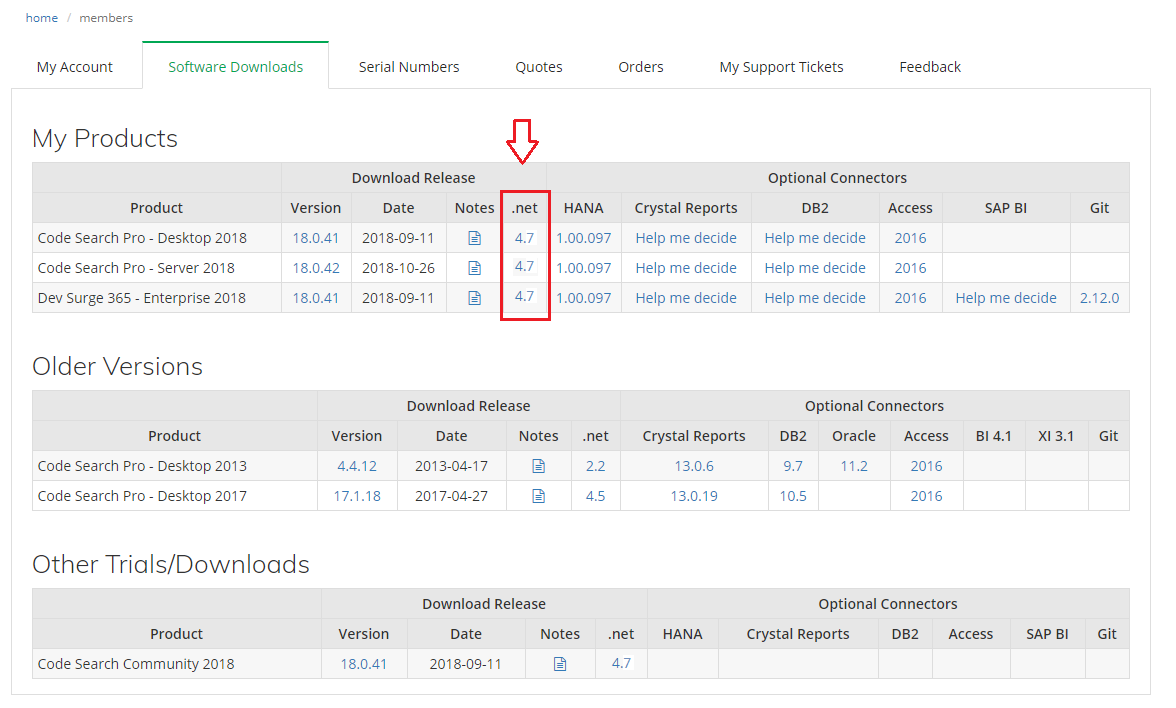The height and width of the screenshot is (708, 1176).
Task: Click the date 2017-04-27 cell
Action: pos(452,496)
